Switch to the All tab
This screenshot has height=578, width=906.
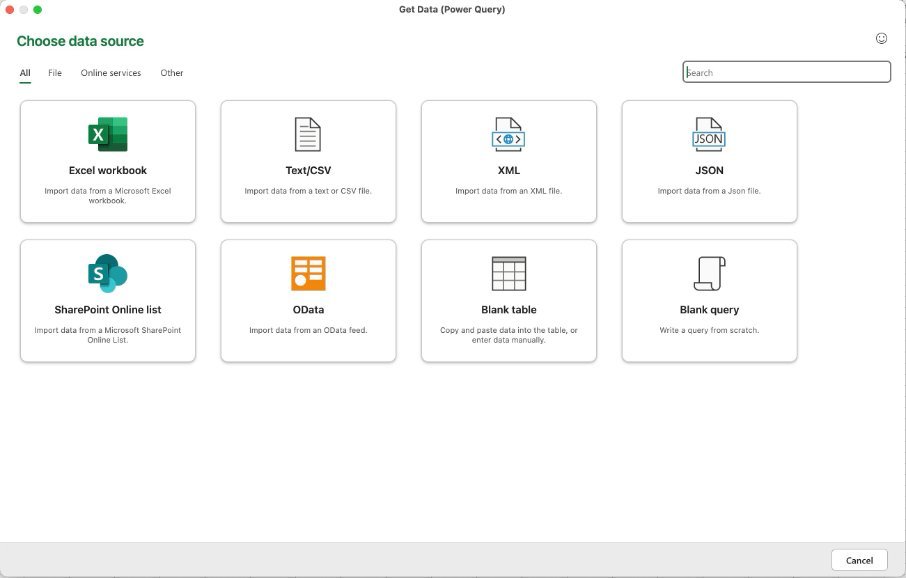pos(25,73)
